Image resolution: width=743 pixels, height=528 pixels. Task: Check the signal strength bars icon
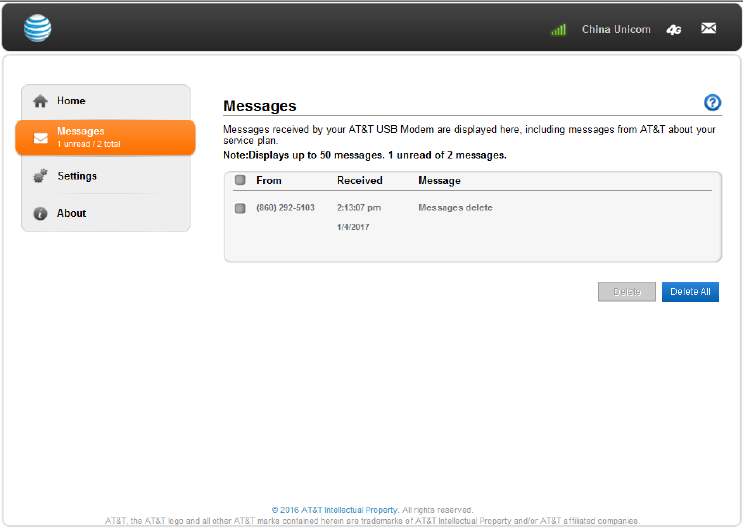[x=558, y=30]
